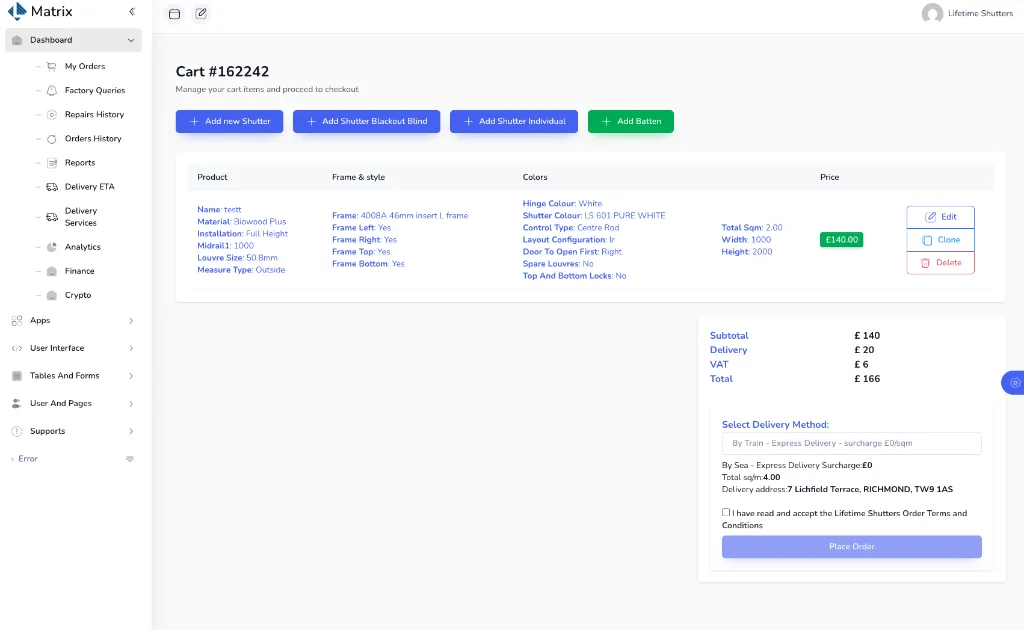1024x630 pixels.
Task: Accept the Order Terms and Conditions checkbox
Action: point(726,512)
